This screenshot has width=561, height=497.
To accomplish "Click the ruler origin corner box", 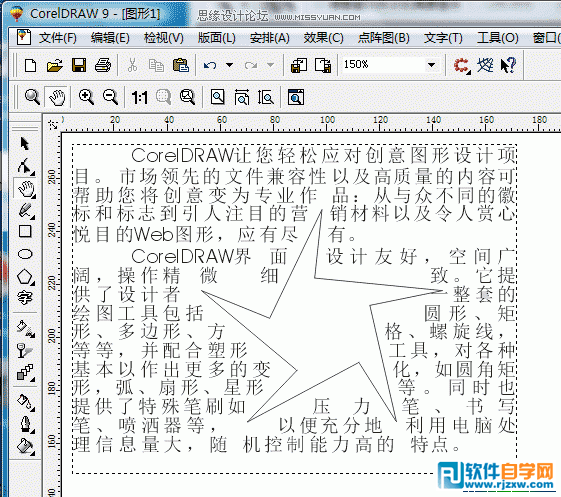I will (53, 124).
